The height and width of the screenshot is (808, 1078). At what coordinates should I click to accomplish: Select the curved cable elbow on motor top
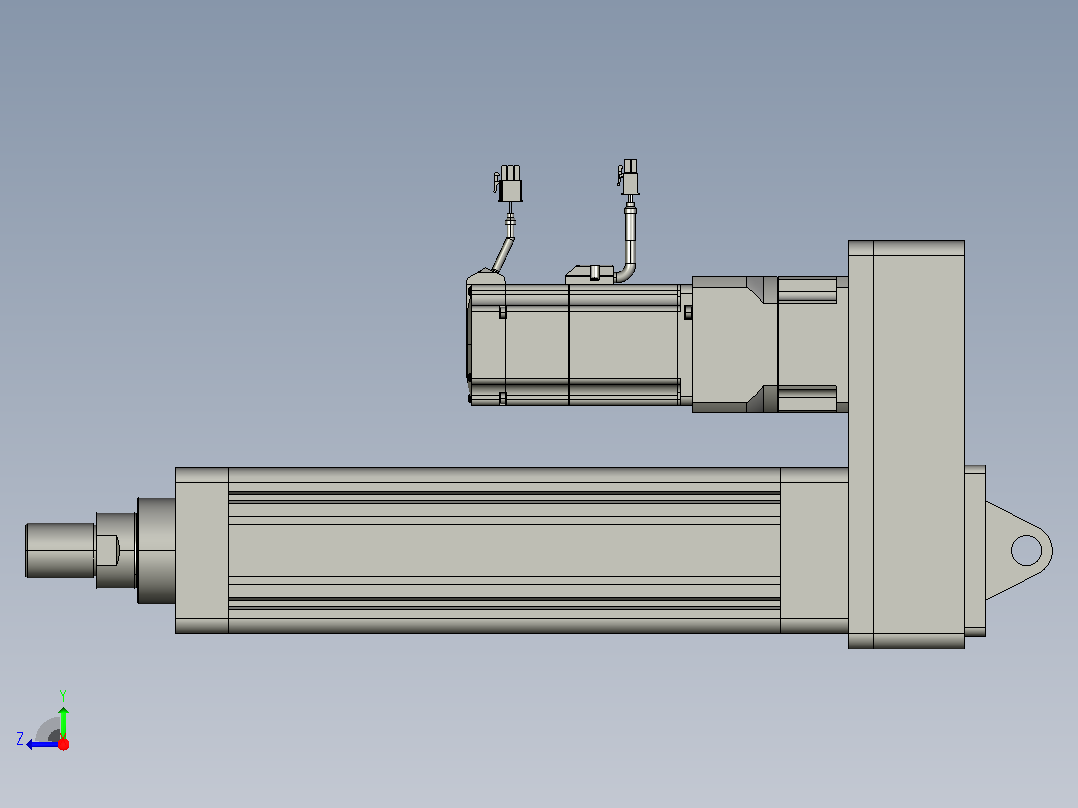point(626,265)
